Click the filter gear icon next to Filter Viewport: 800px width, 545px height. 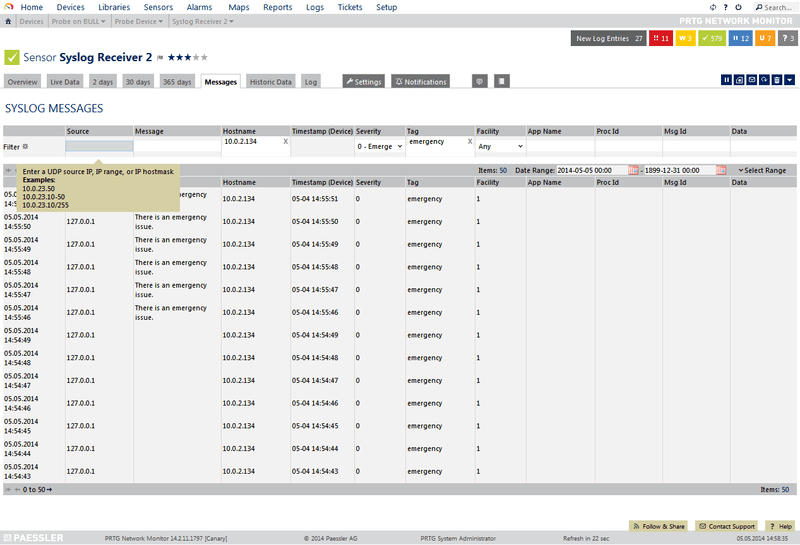click(26, 146)
